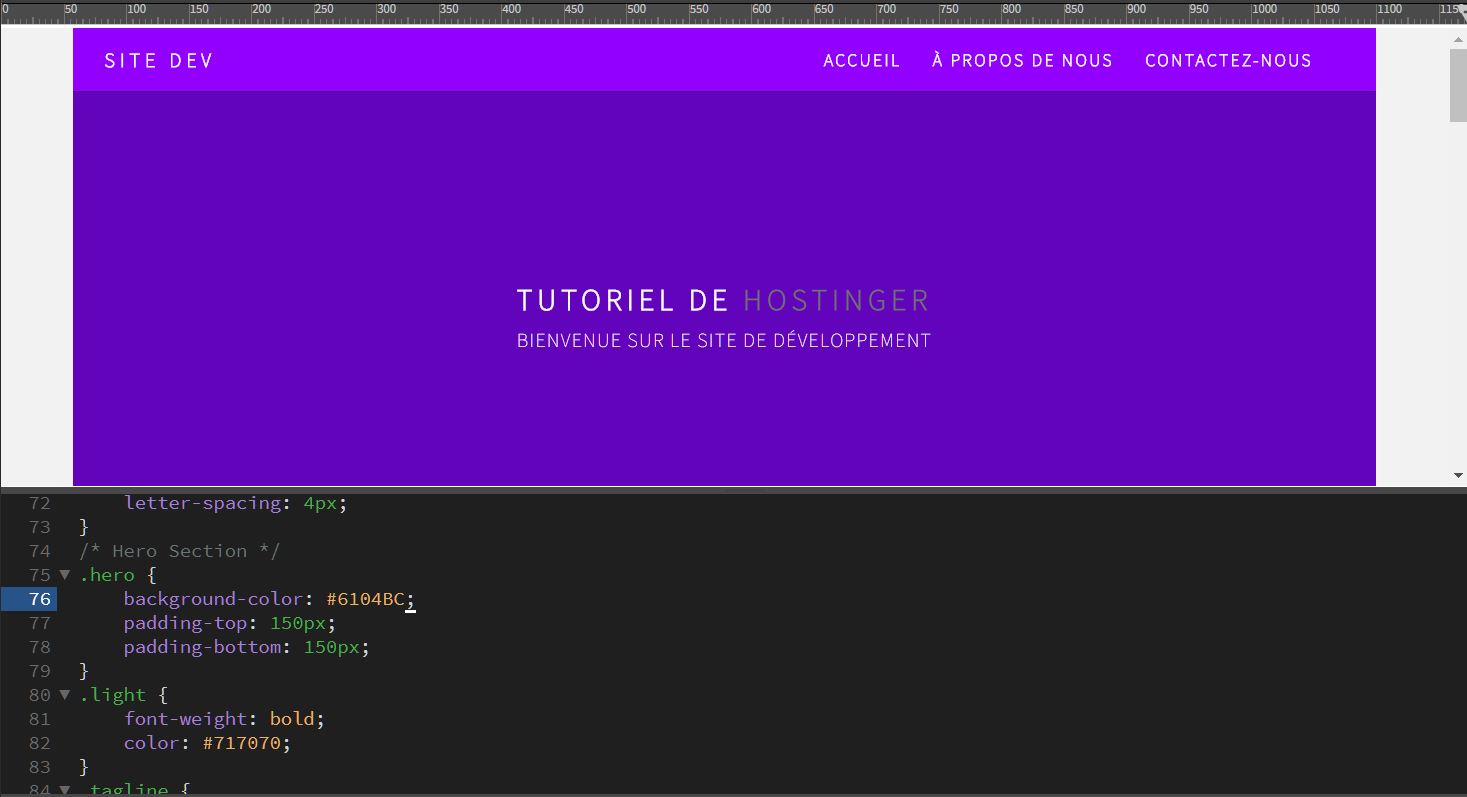The width and height of the screenshot is (1467, 797).
Task: Click the .light selector text
Action: click(113, 695)
